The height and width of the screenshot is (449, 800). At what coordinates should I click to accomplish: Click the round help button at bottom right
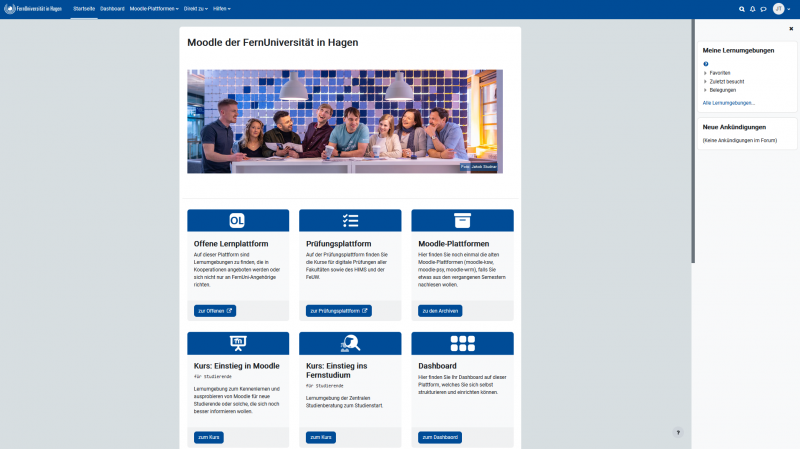pyautogui.click(x=678, y=433)
